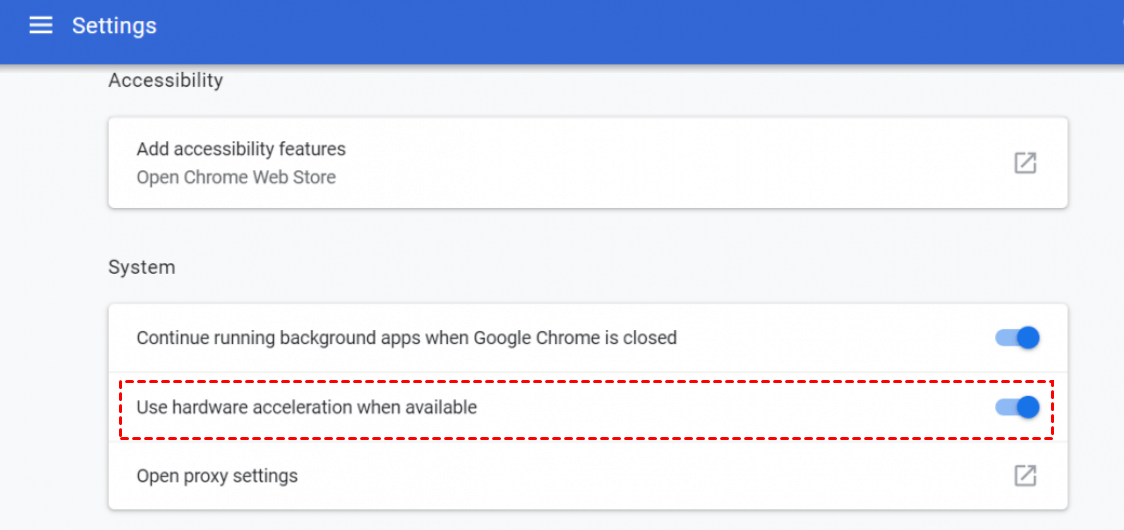Viewport: 1124px width, 530px height.
Task: Click empty space in Open proxy settings row
Action: pyautogui.click(x=650, y=476)
